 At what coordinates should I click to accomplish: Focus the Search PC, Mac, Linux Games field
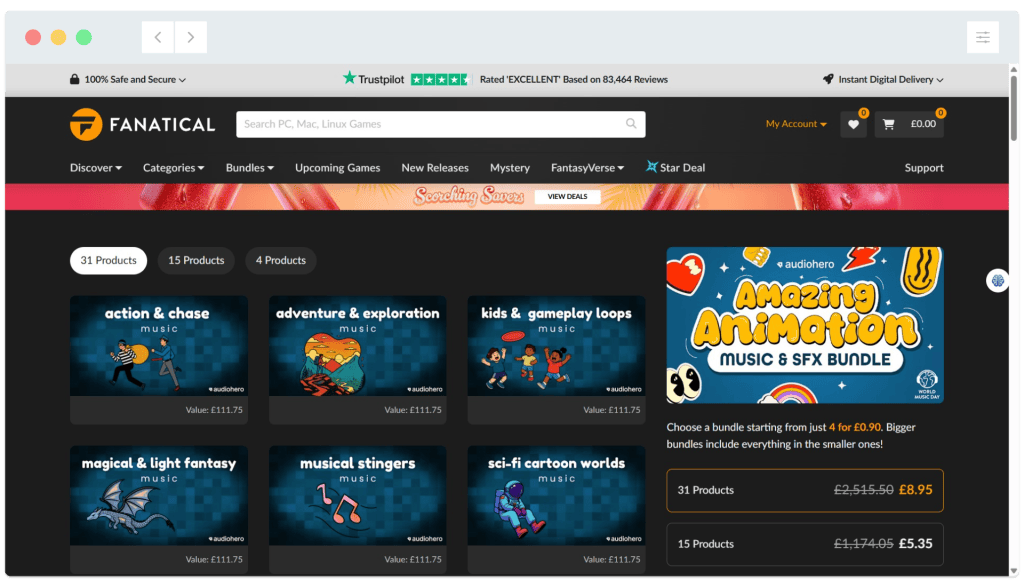440,124
